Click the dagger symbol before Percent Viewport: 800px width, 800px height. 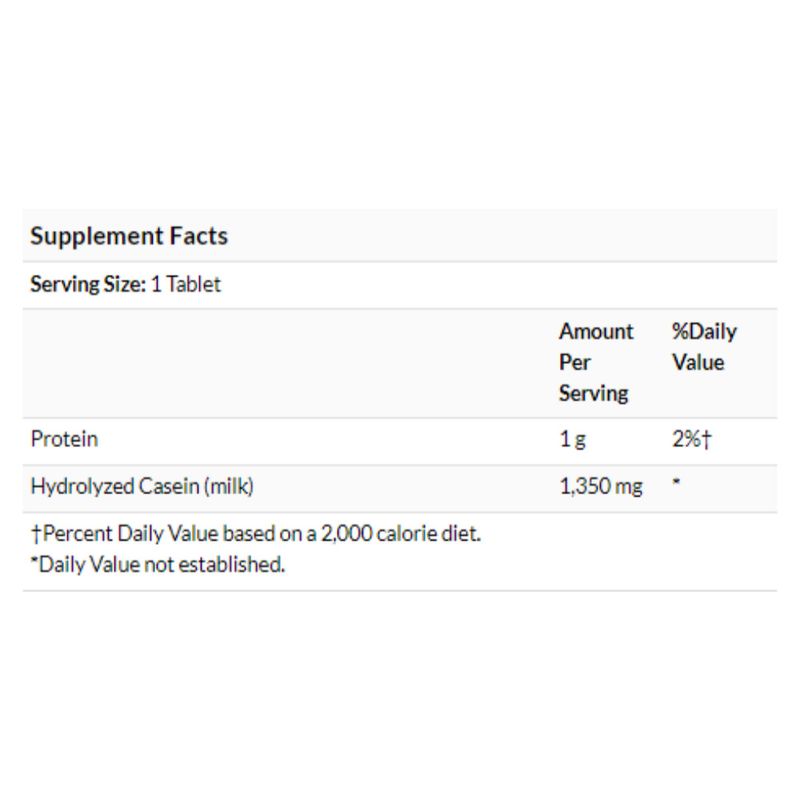(x=36, y=534)
